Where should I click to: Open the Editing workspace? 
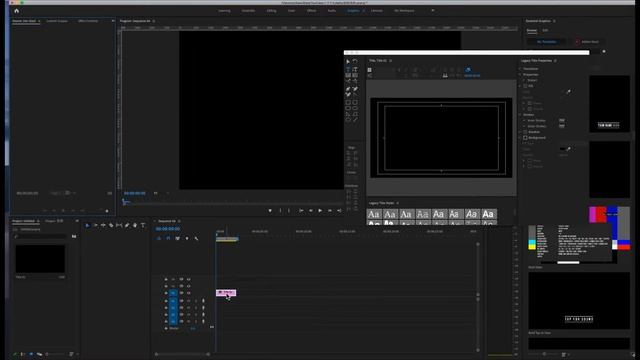click(271, 11)
